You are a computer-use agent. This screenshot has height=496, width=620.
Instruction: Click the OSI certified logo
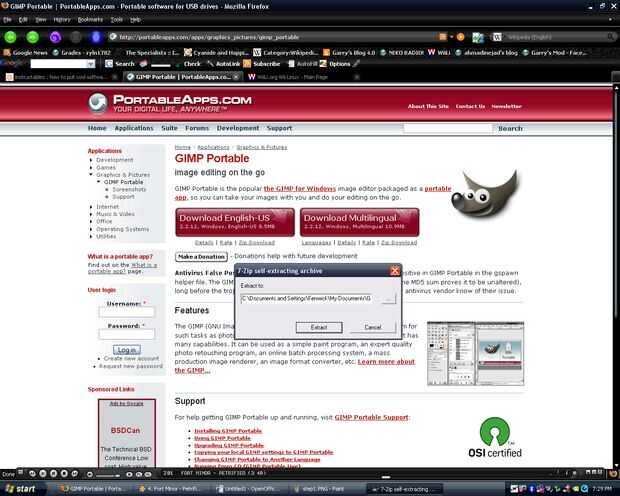(x=495, y=437)
